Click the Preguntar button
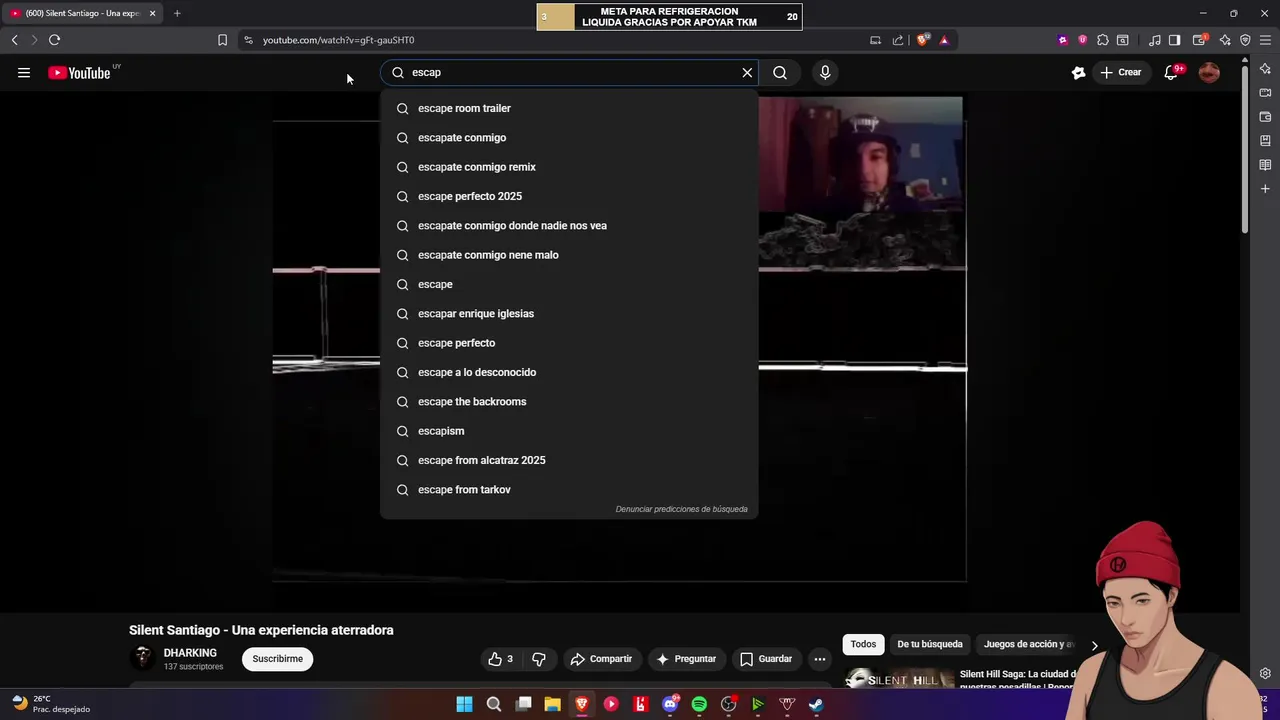This screenshot has width=1280, height=720. (x=686, y=659)
